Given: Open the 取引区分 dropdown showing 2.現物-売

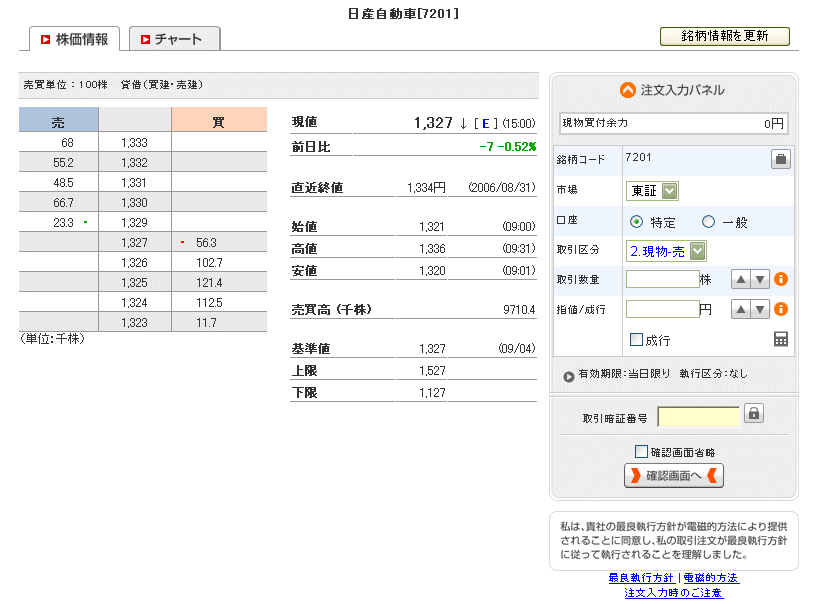Looking at the screenshot, I should (666, 251).
